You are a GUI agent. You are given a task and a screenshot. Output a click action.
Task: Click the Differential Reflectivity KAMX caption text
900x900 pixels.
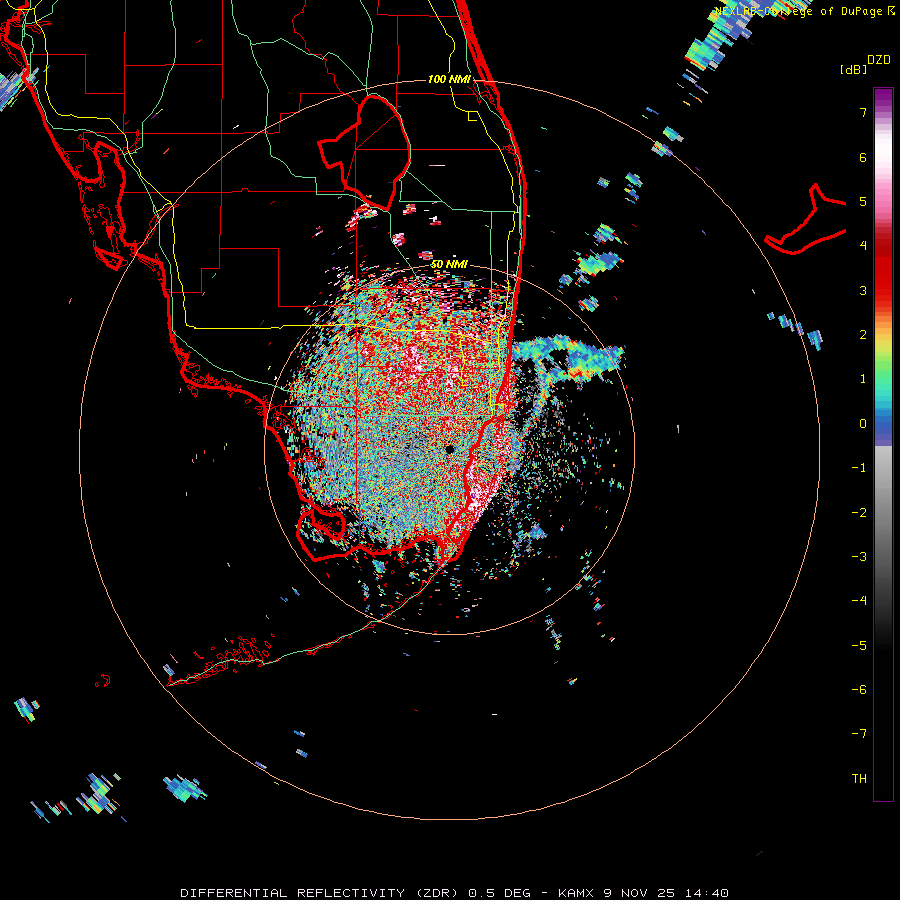click(x=455, y=893)
